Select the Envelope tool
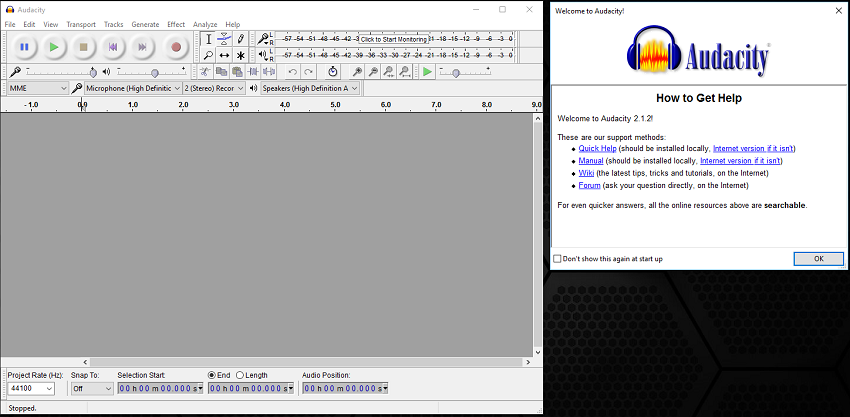The height and width of the screenshot is (417, 850). (224, 39)
